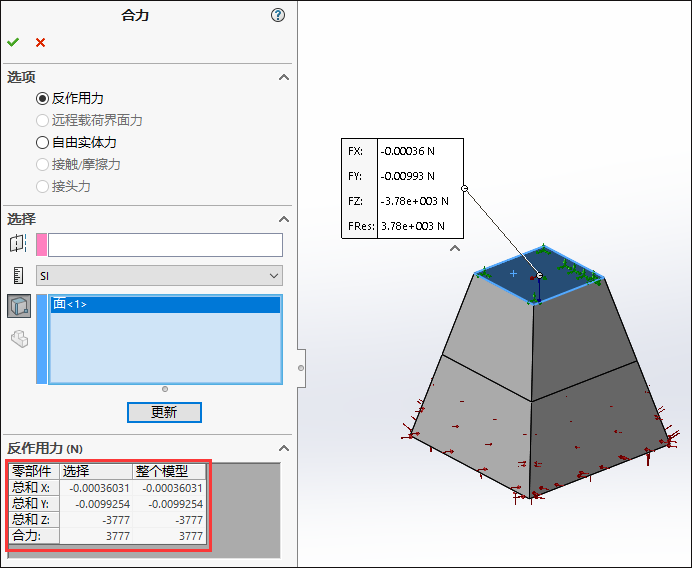Click the panel splitter collapse handle
Screen dimensions: 692x568
coord(301,368)
